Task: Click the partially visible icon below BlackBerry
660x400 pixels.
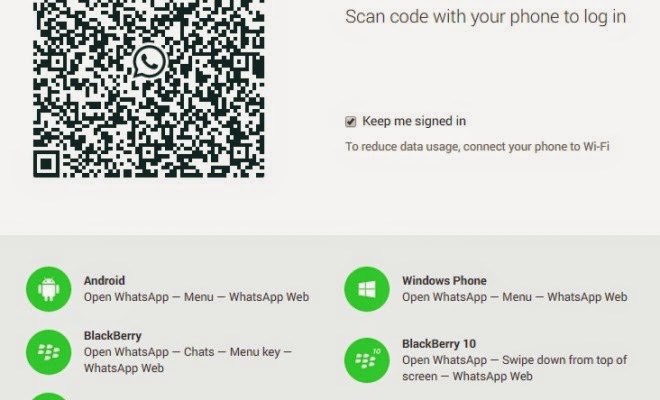Action: pos(49,396)
